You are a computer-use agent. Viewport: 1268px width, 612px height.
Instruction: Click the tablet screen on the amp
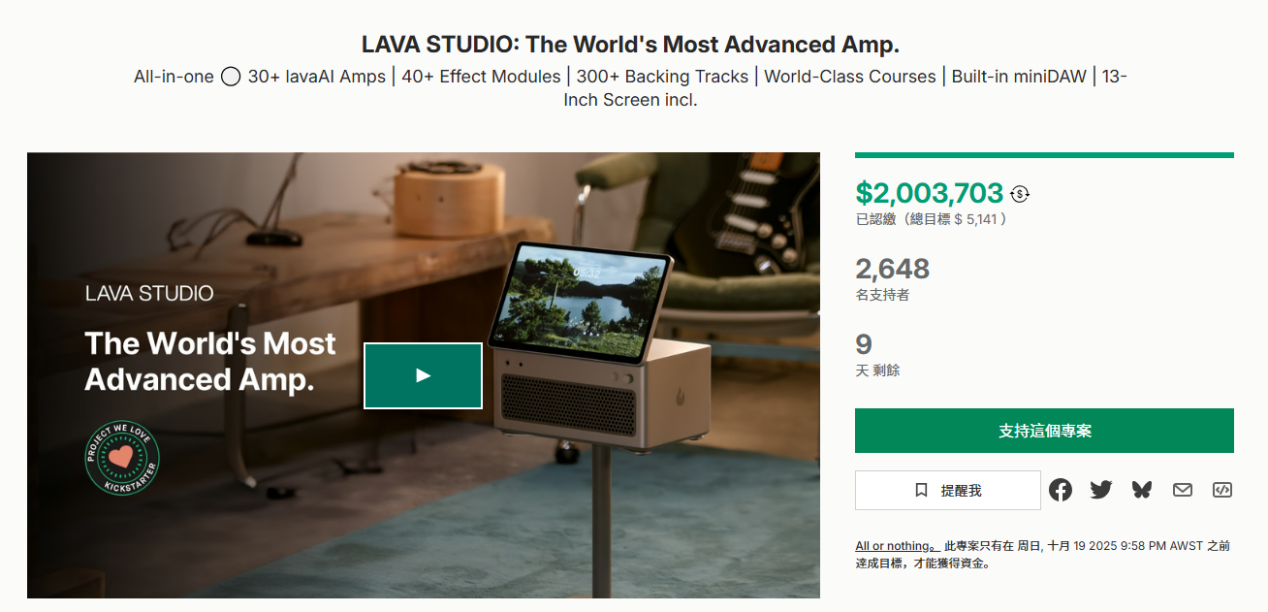click(580, 301)
